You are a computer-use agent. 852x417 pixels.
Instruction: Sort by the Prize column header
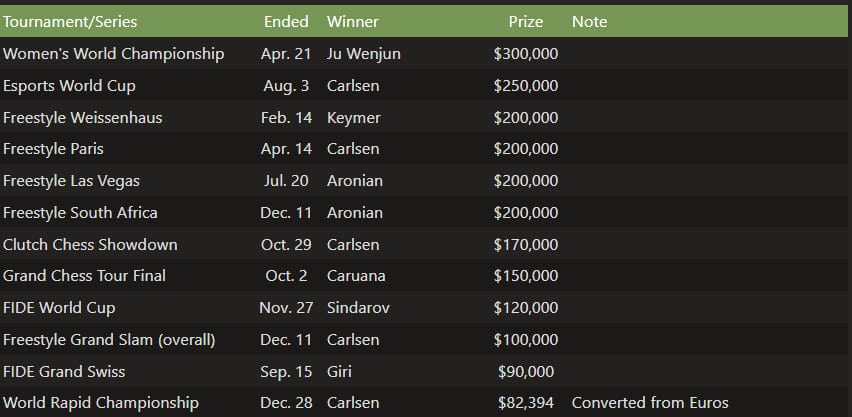click(526, 21)
